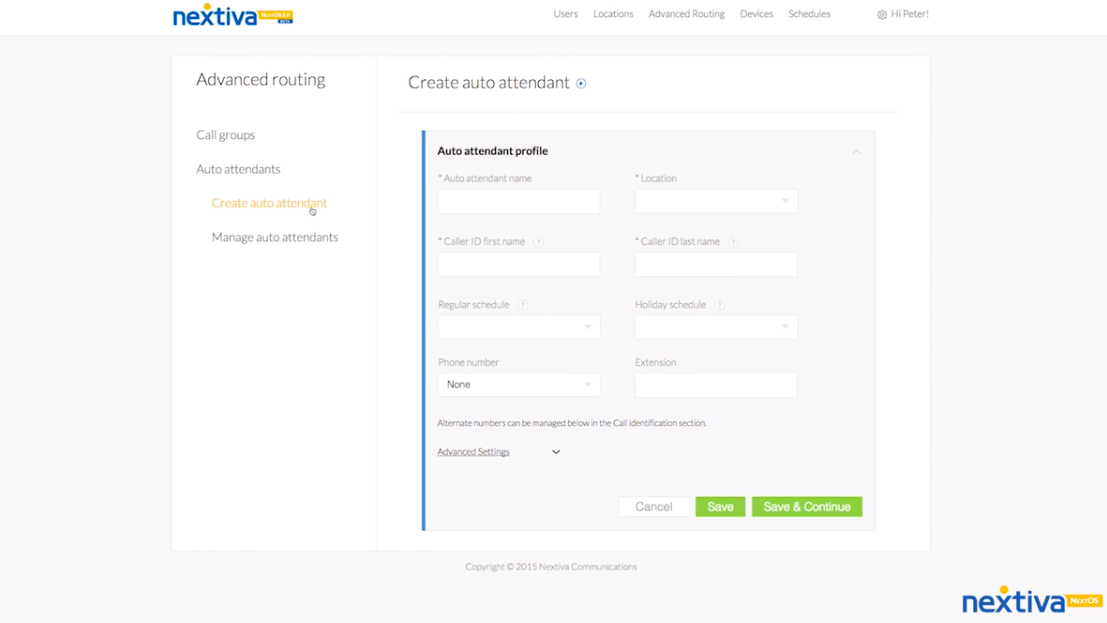
Task: Click the settings gear next to Hi Peter!
Action: (880, 14)
